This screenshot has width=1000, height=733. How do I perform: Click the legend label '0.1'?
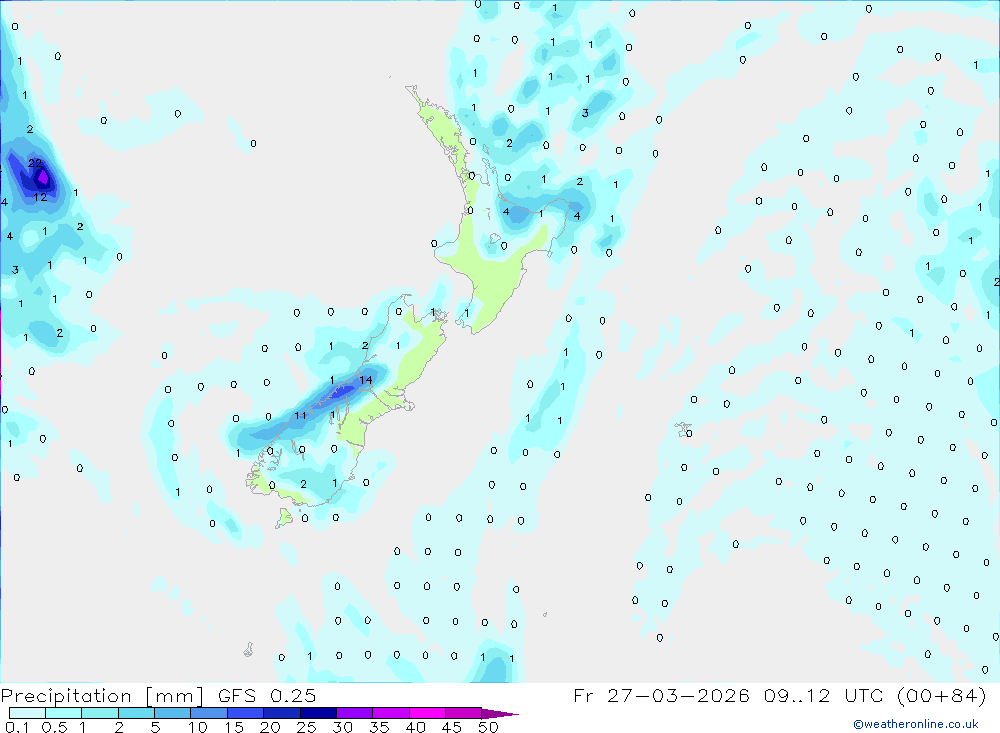[x=17, y=727]
